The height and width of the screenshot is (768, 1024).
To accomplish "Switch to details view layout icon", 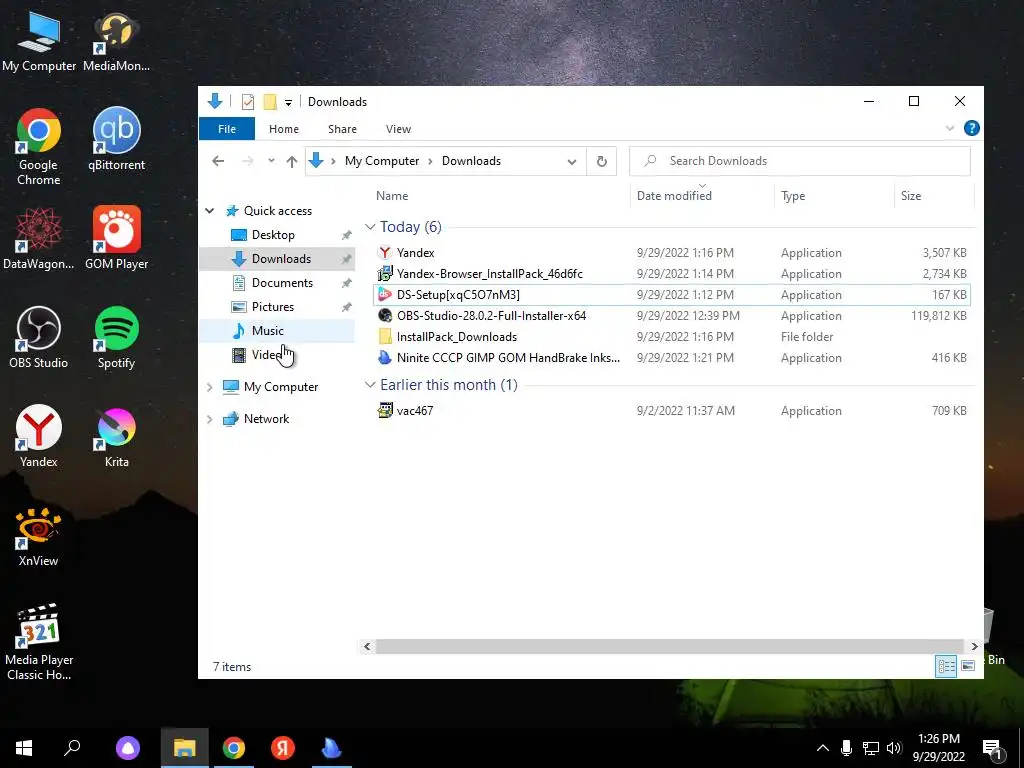I will point(946,665).
